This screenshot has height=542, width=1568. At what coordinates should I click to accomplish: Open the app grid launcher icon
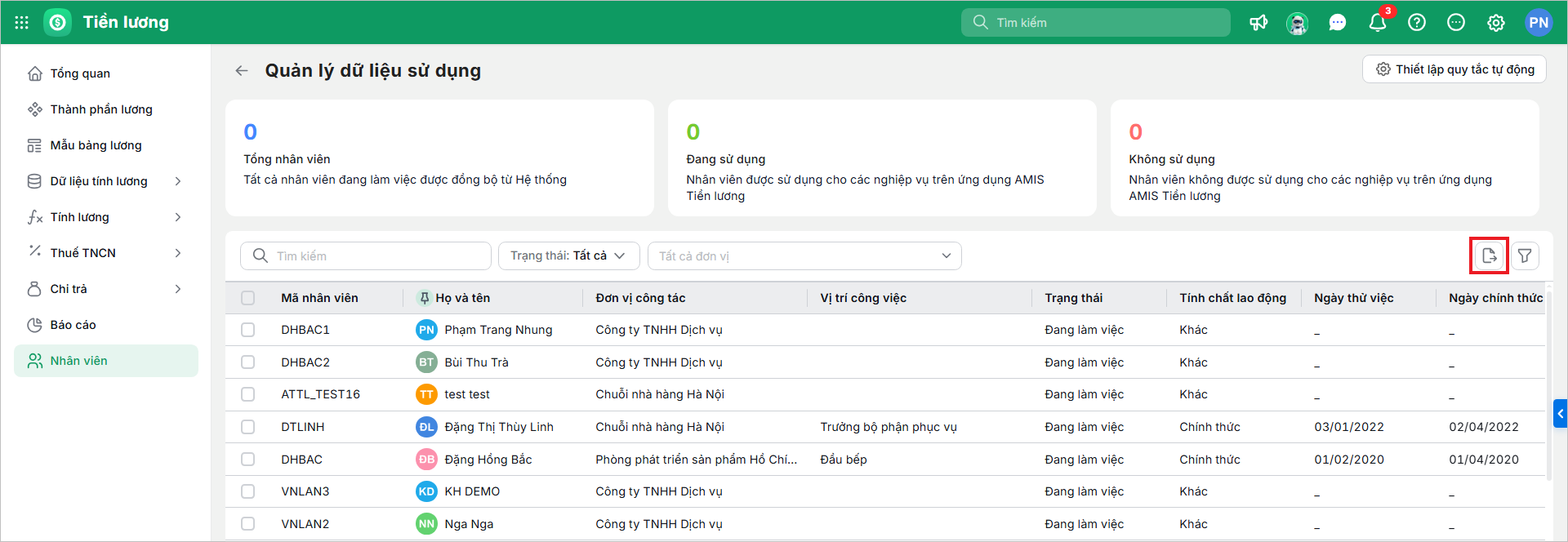(22, 23)
